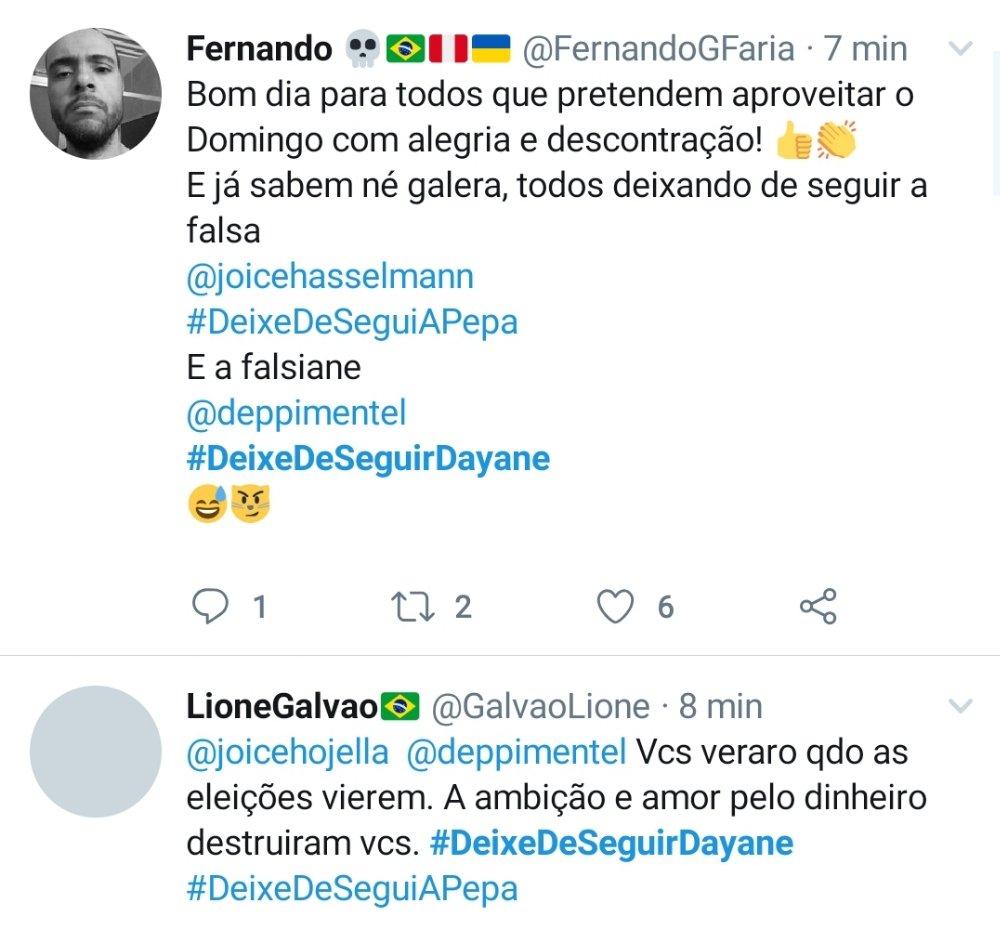
Task: Like Fernando's tweet with the heart icon
Action: tap(616, 606)
